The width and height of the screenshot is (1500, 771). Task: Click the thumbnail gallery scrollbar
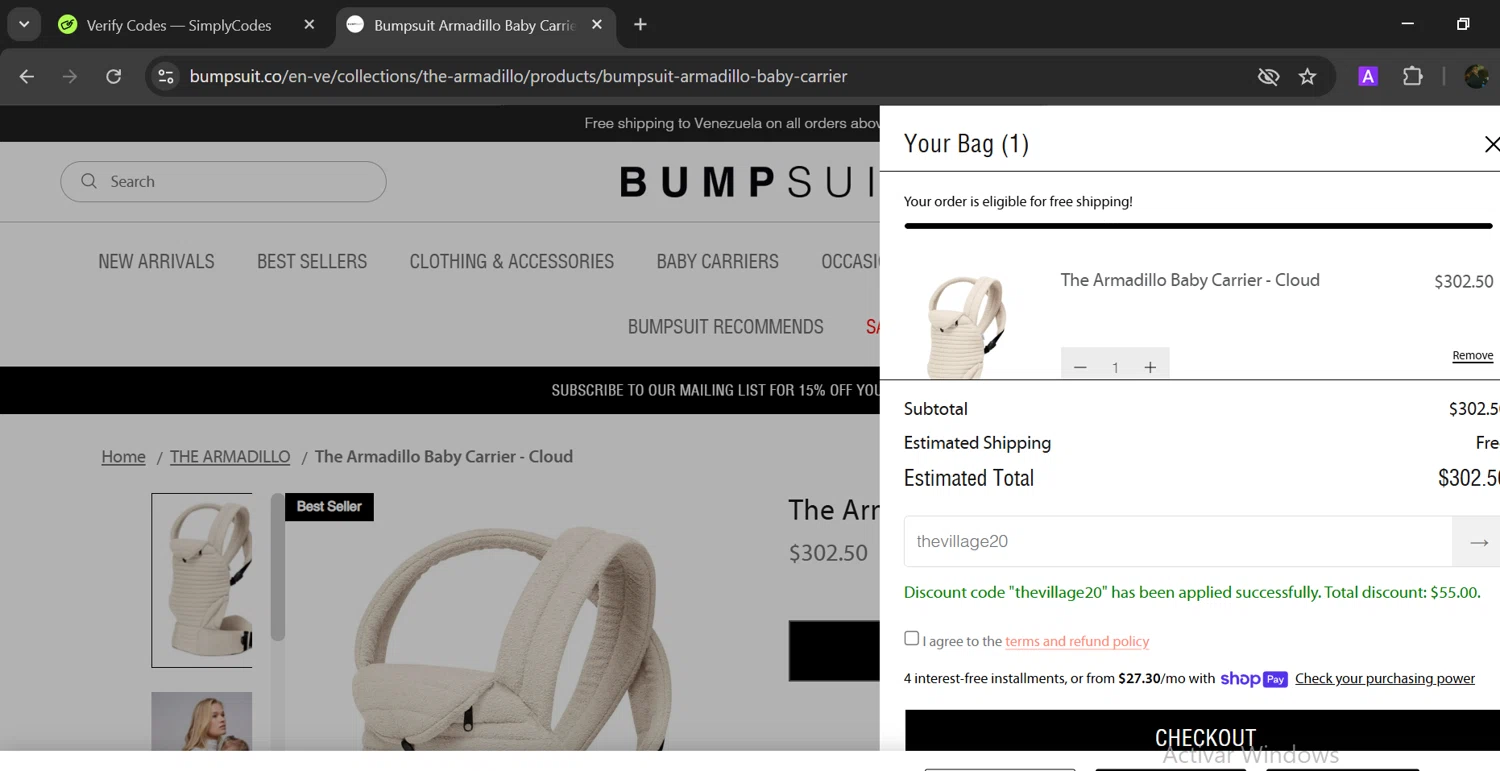point(278,568)
